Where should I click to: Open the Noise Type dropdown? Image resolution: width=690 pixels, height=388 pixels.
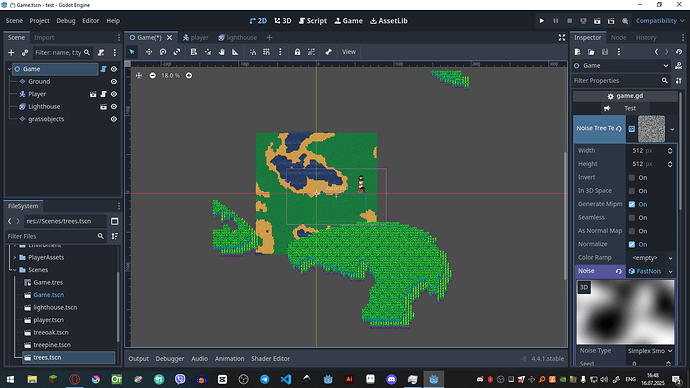650,351
